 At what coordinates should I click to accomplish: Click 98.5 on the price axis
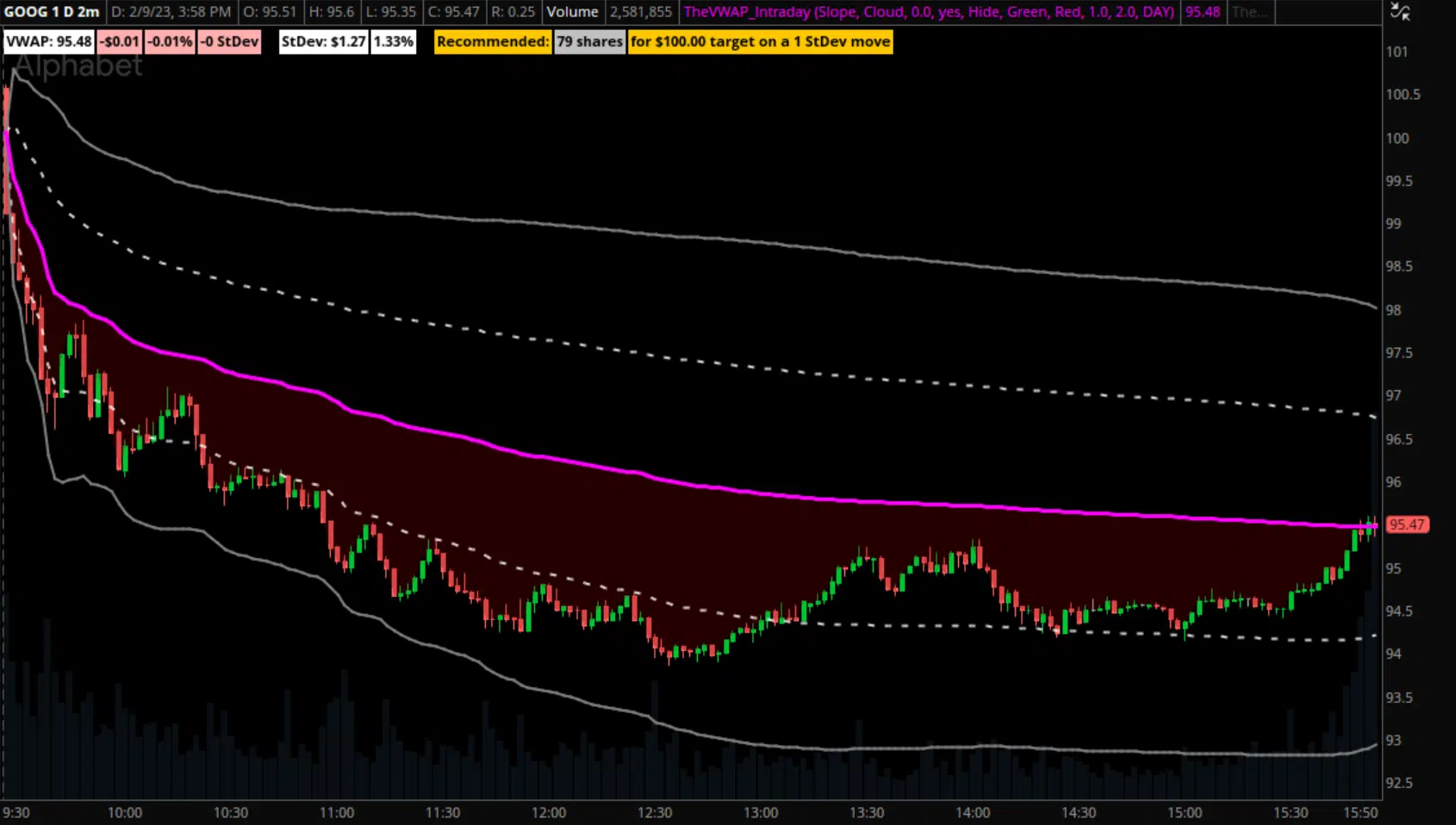1399,267
